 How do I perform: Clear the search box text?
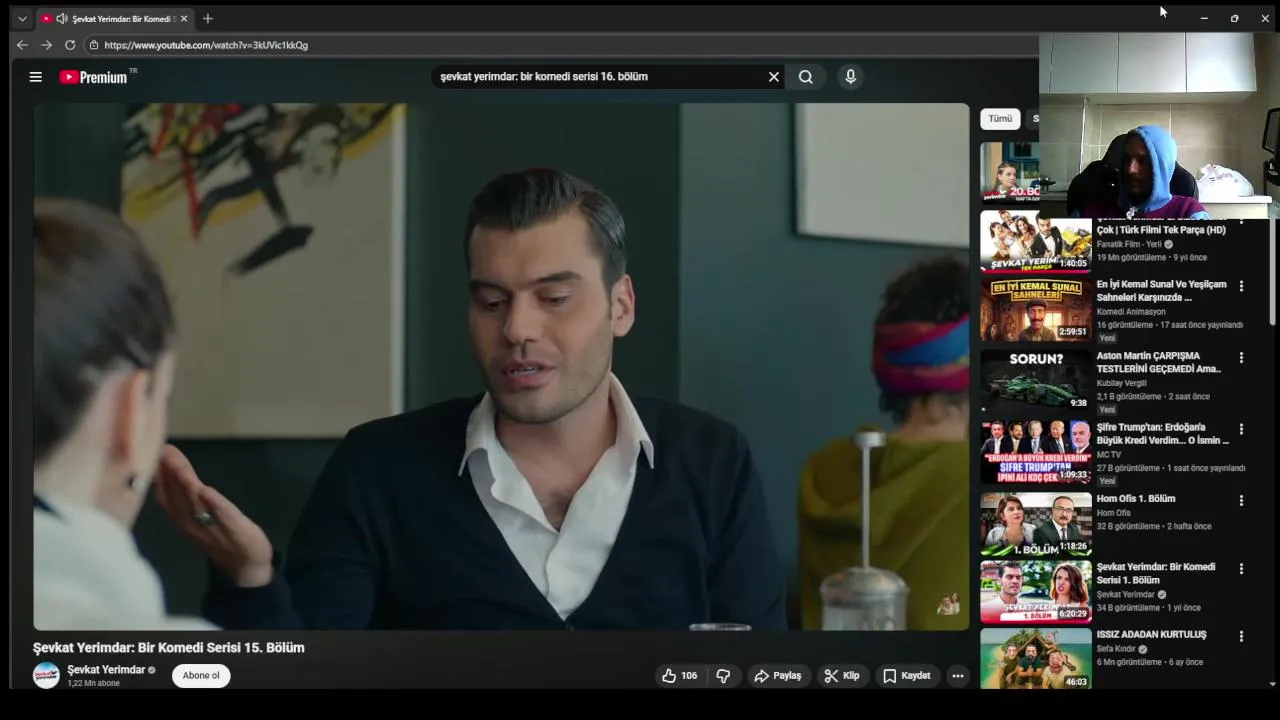coord(773,77)
